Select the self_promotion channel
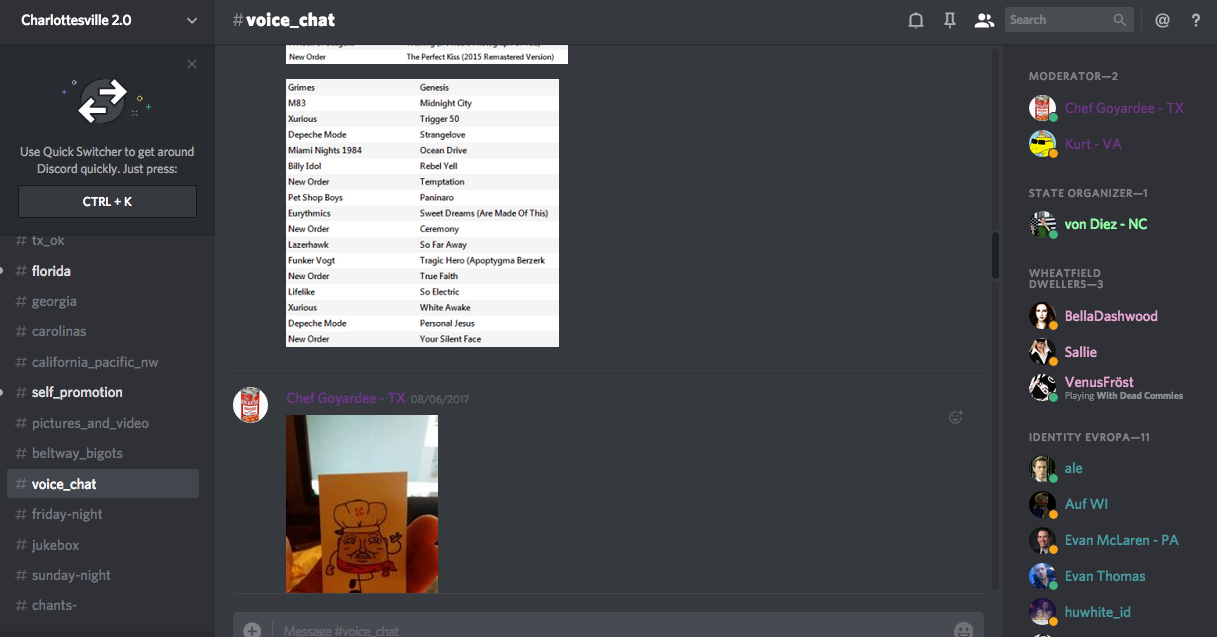This screenshot has width=1217, height=637. click(77, 392)
